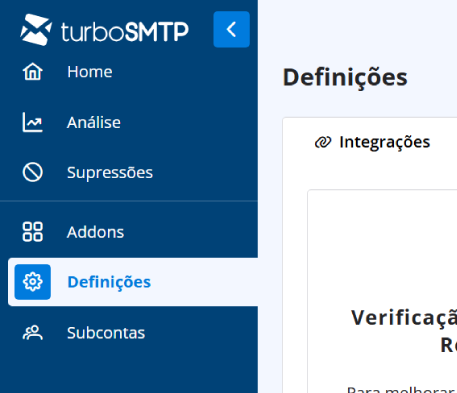This screenshot has width=457, height=393.
Task: Switch to the Integrações tab
Action: click(372, 142)
